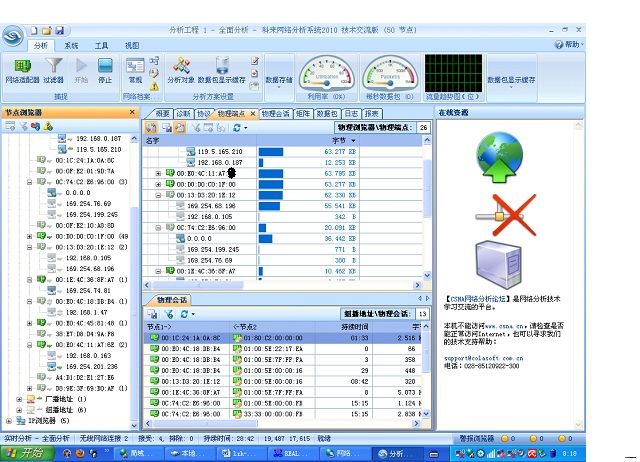Click the save floppy disk icon
Viewport: 640px width, 462px height.
point(60,31)
